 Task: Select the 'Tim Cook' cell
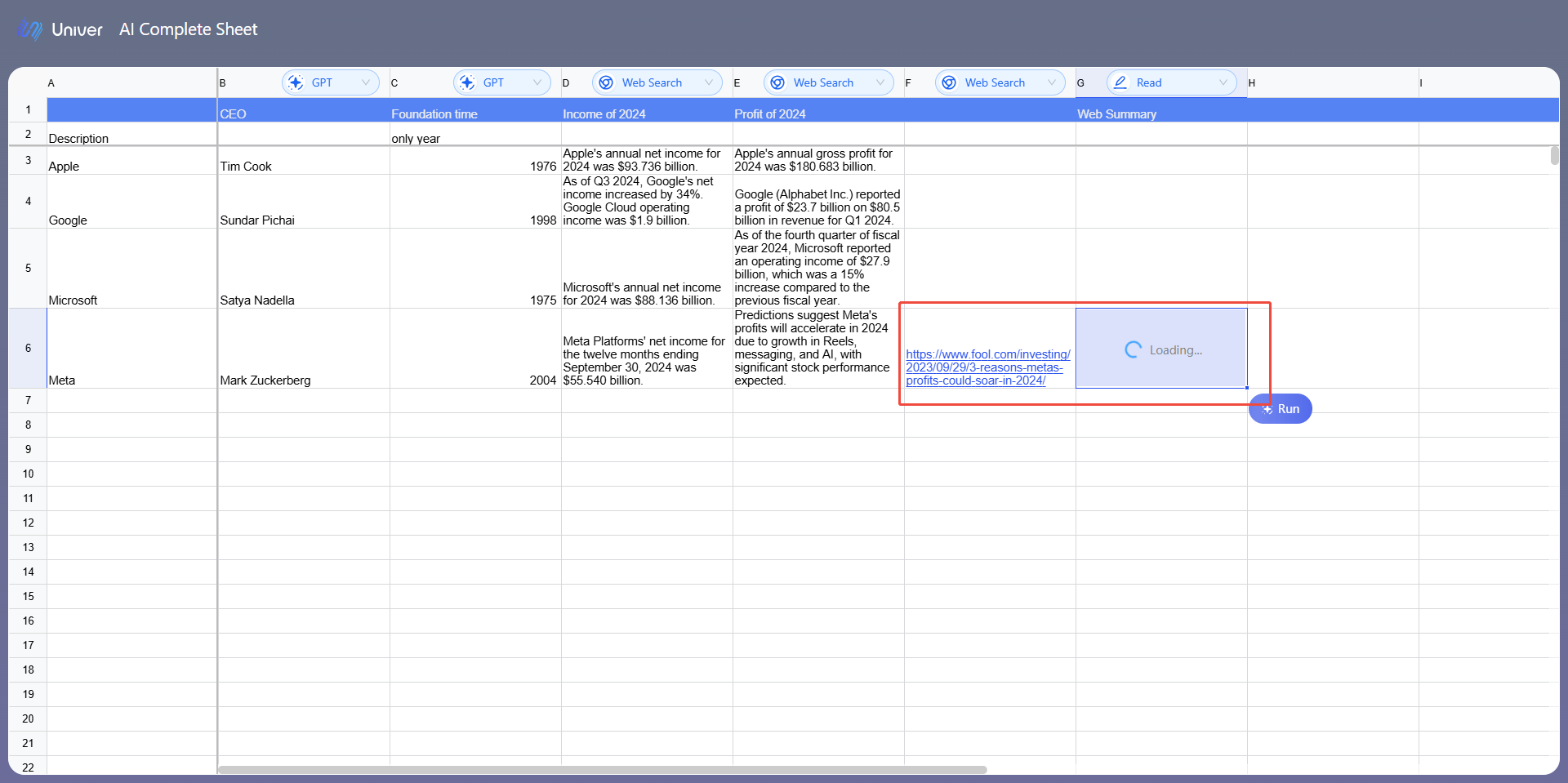point(304,161)
